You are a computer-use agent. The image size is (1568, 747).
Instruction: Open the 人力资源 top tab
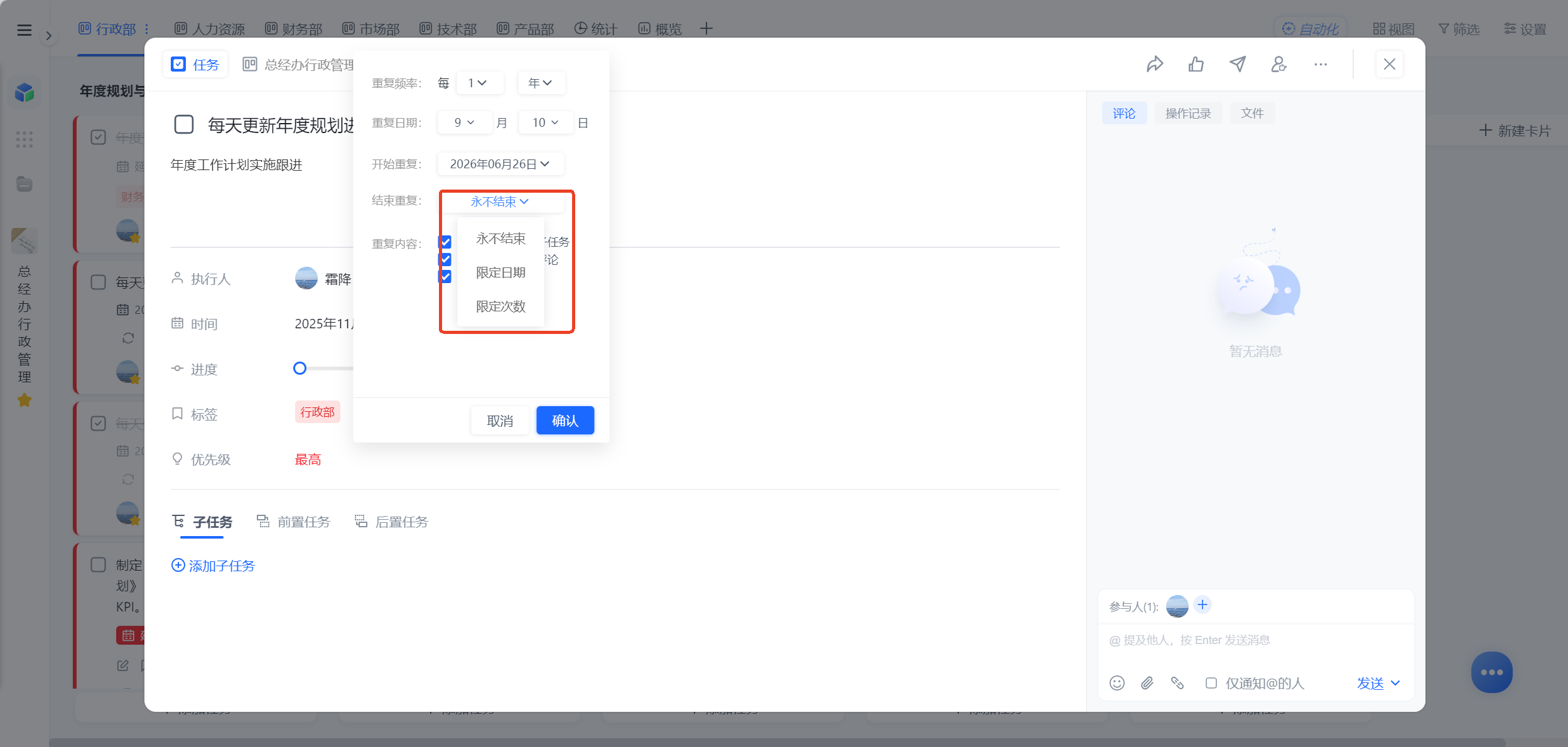click(210, 29)
